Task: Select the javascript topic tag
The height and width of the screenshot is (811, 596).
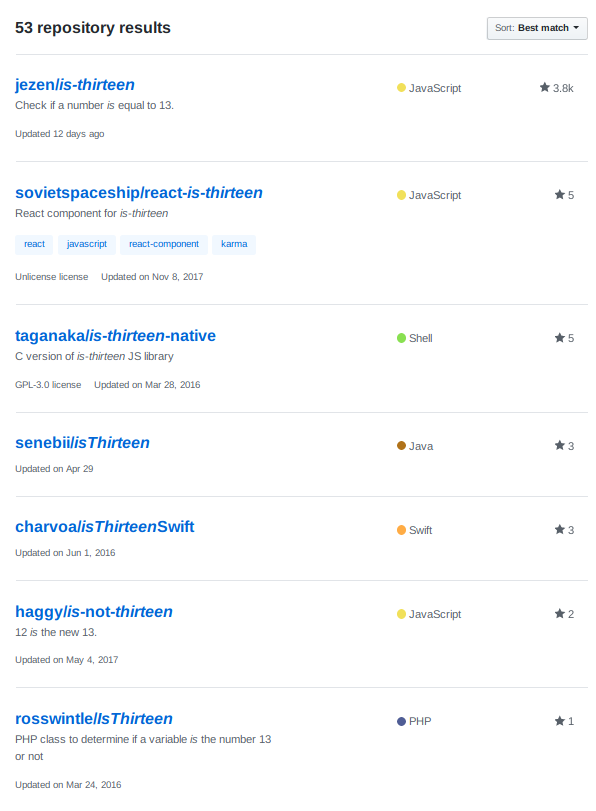Action: [87, 244]
